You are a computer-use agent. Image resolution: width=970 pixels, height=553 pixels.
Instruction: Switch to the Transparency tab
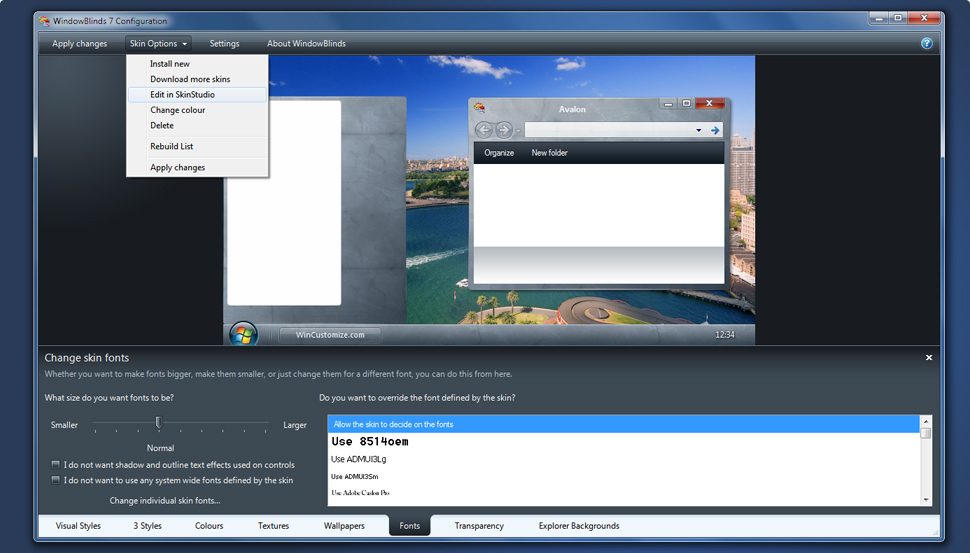click(479, 526)
